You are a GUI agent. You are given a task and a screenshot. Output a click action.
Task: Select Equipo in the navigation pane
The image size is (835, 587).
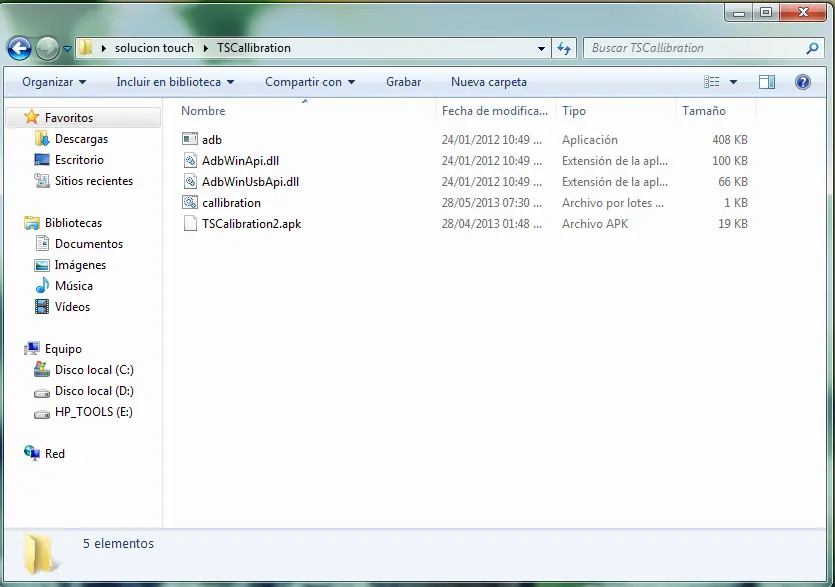click(63, 349)
